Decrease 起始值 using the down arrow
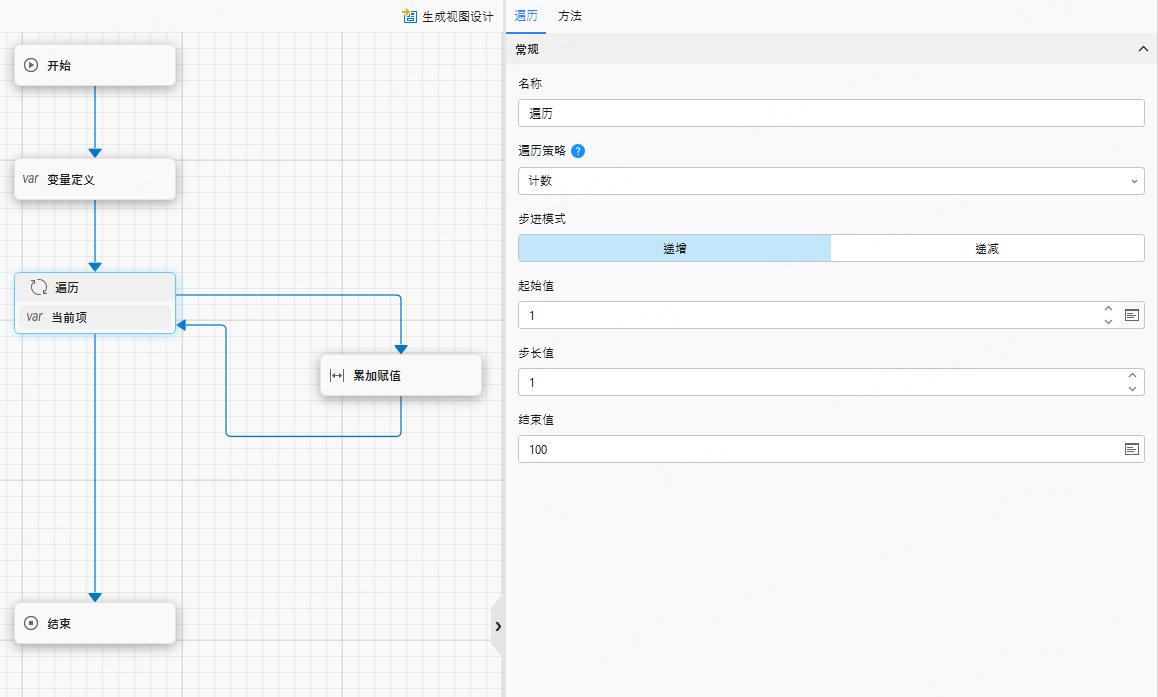 pyautogui.click(x=1108, y=322)
